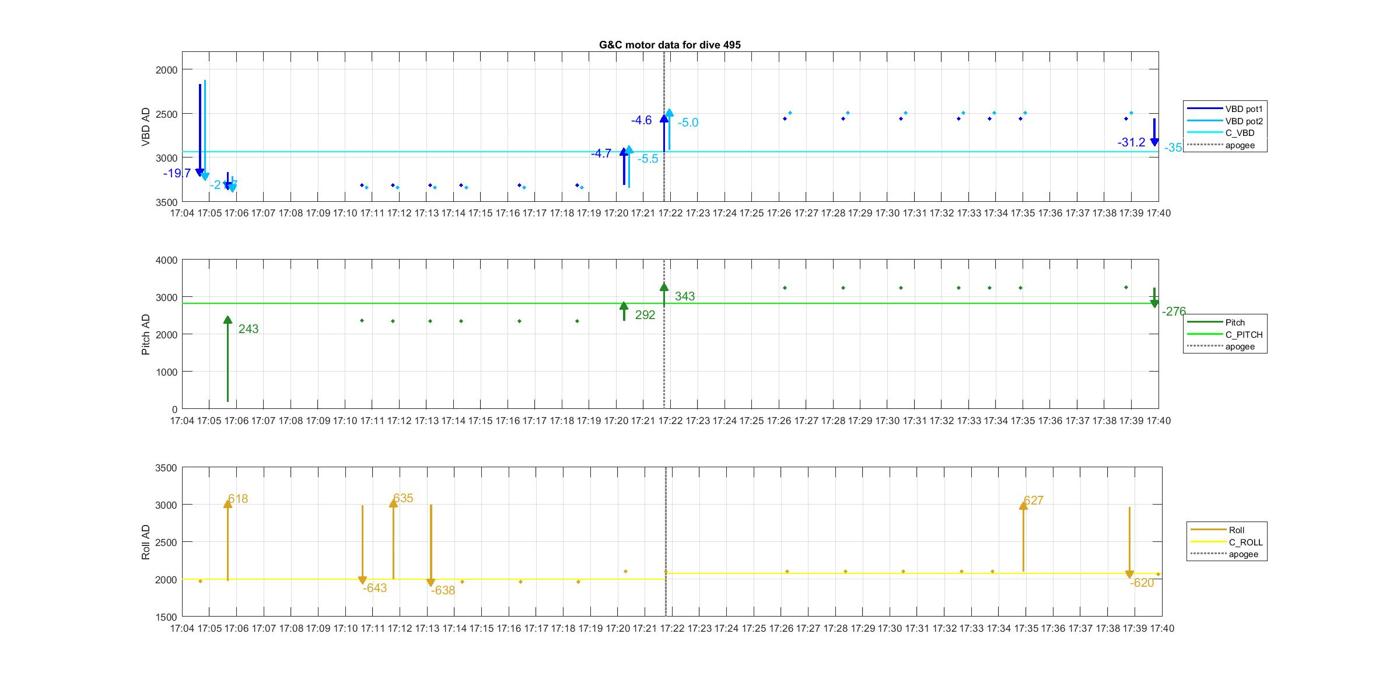Click the "Roll AD" y-axis label
Screen dimensions: 1400x693
pyautogui.click(x=146, y=542)
